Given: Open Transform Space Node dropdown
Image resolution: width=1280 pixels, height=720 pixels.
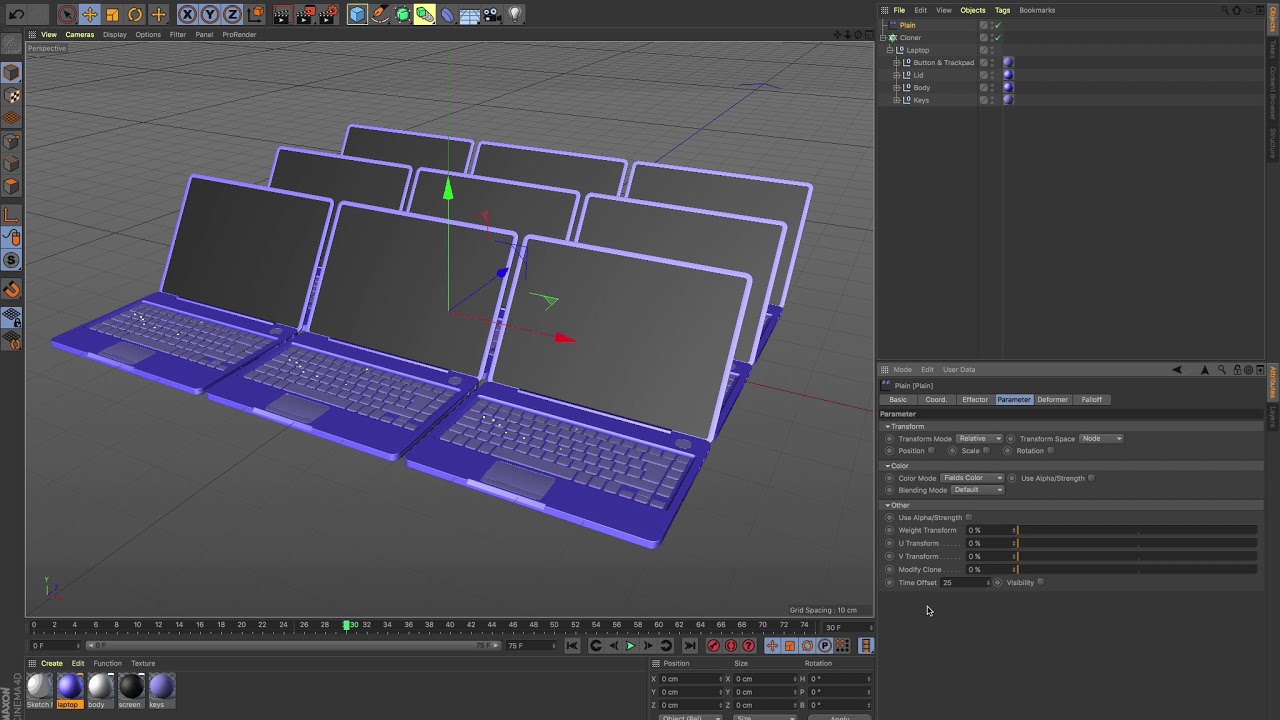Looking at the screenshot, I should pos(1101,439).
